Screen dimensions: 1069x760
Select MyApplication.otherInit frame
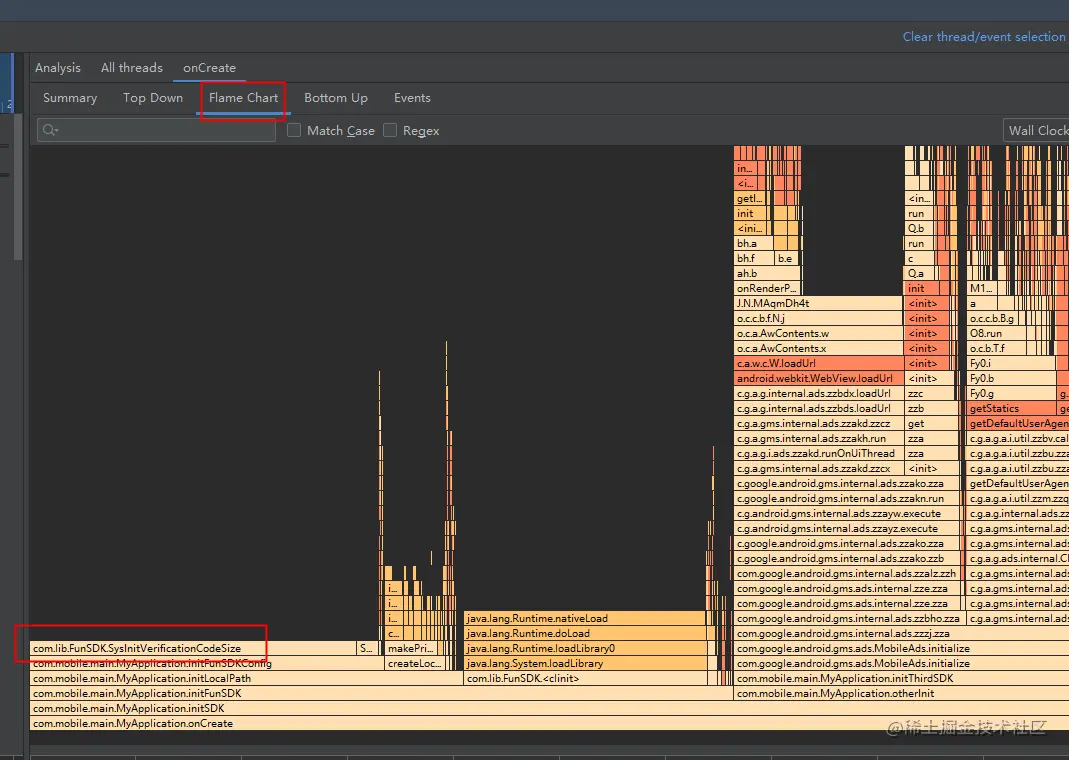[x=901, y=693]
